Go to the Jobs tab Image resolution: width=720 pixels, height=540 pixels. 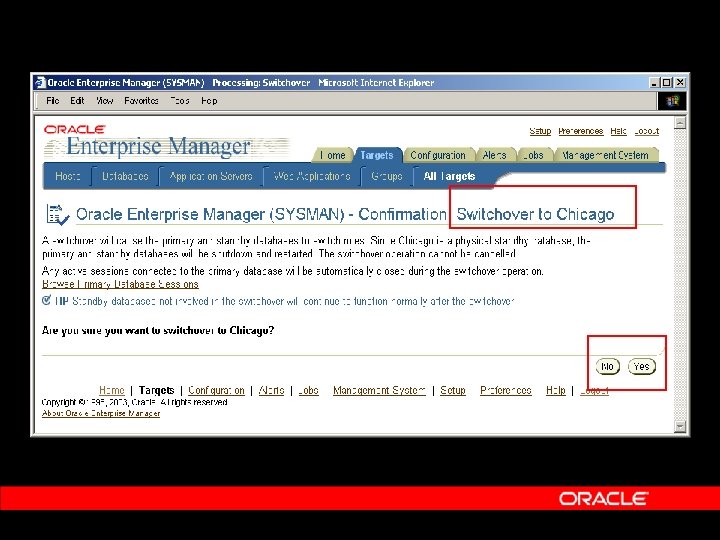[533, 155]
